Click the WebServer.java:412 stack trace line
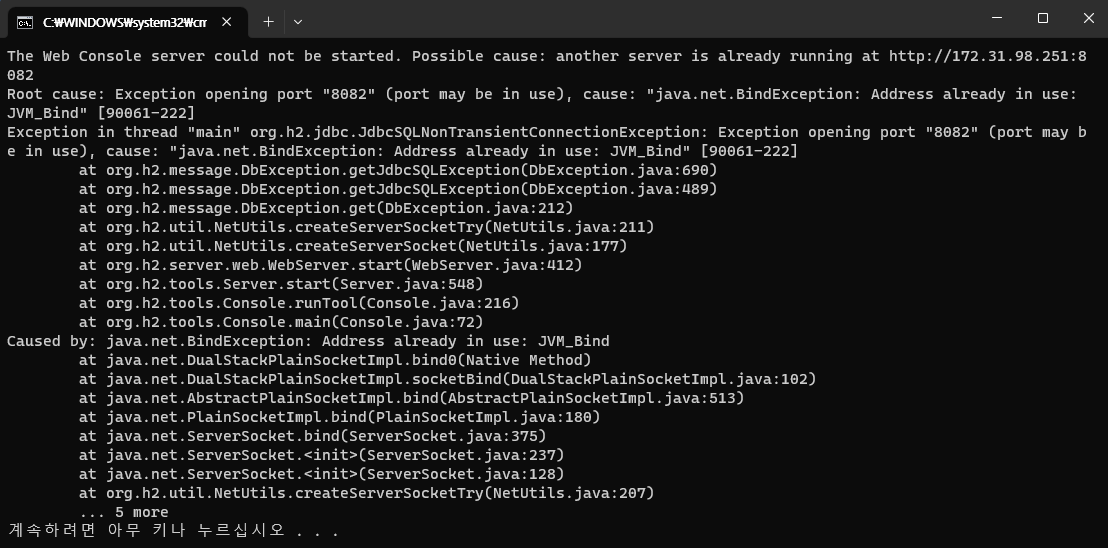Screen dimensions: 1108x548 click(331, 265)
